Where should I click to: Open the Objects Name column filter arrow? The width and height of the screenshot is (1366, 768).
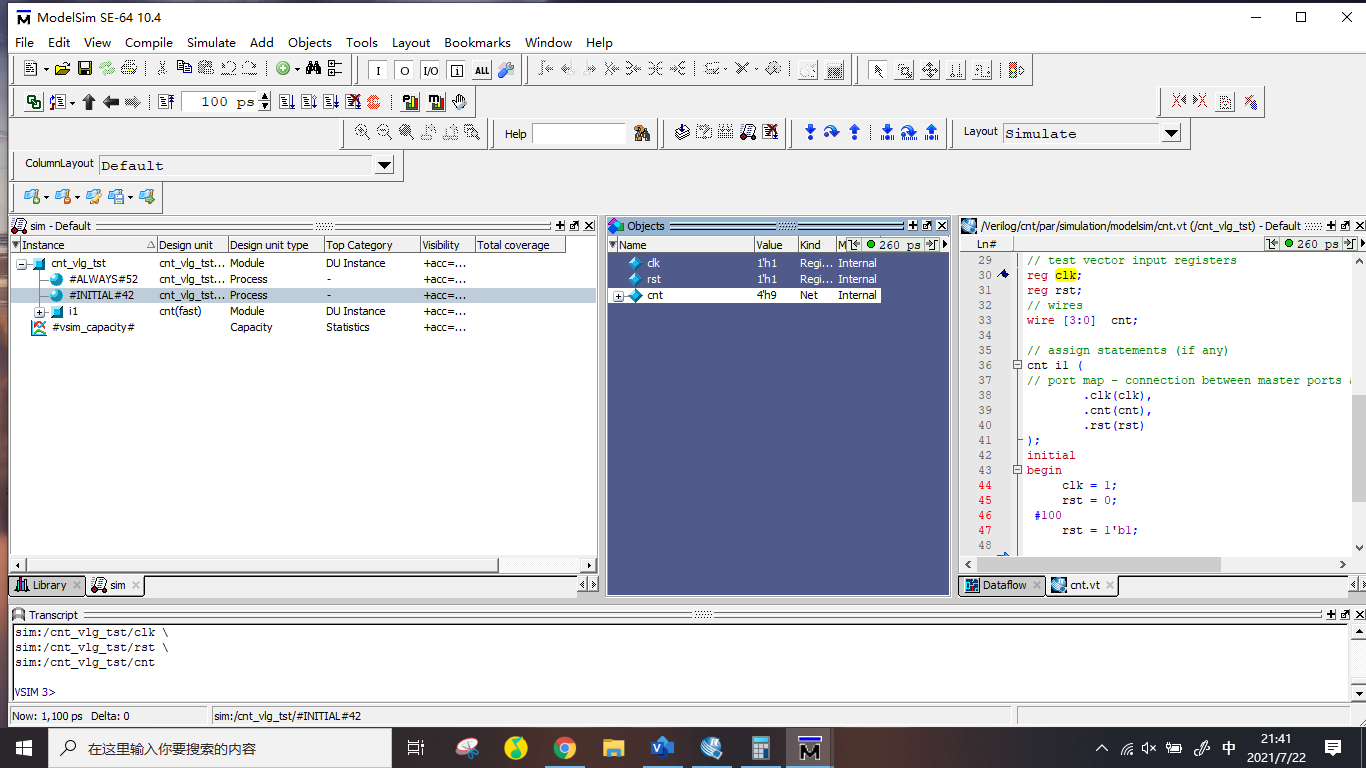coord(613,245)
